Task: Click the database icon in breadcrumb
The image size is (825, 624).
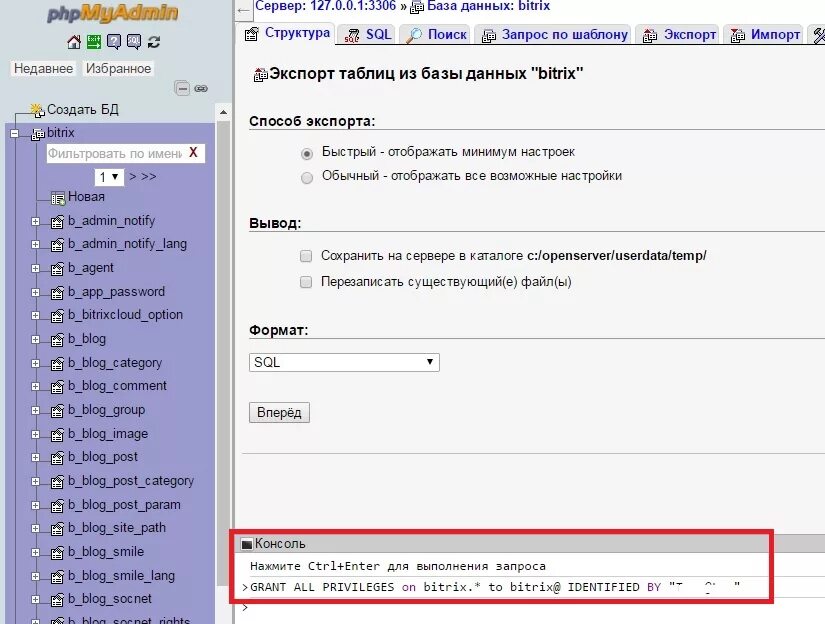Action: click(417, 7)
